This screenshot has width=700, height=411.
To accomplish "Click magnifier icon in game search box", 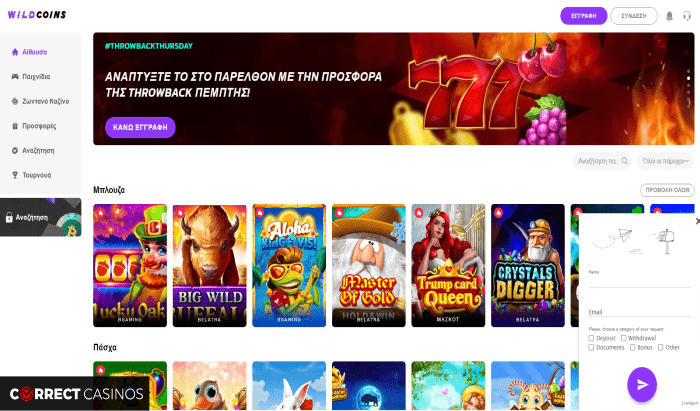I will (625, 161).
